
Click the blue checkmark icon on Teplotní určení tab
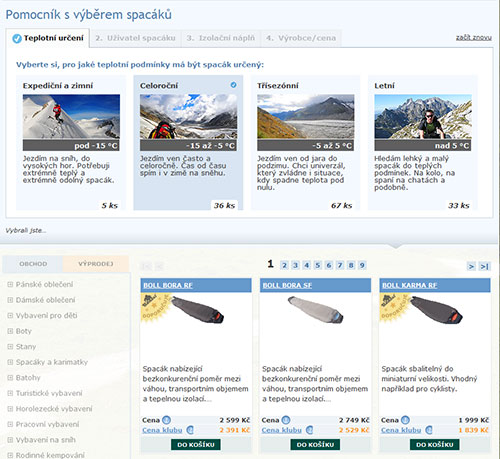click(17, 39)
